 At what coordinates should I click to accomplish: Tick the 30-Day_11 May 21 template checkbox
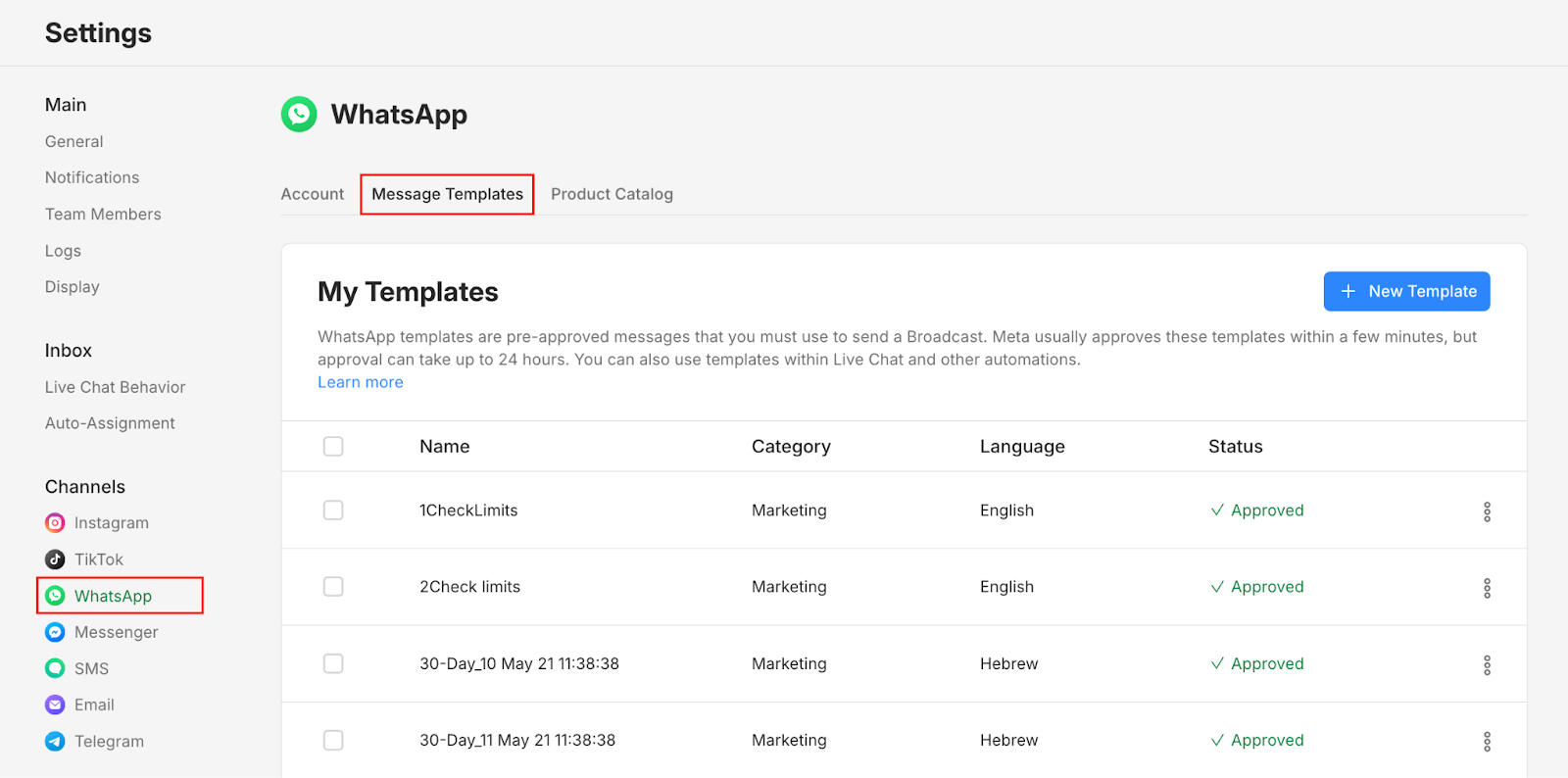click(333, 741)
